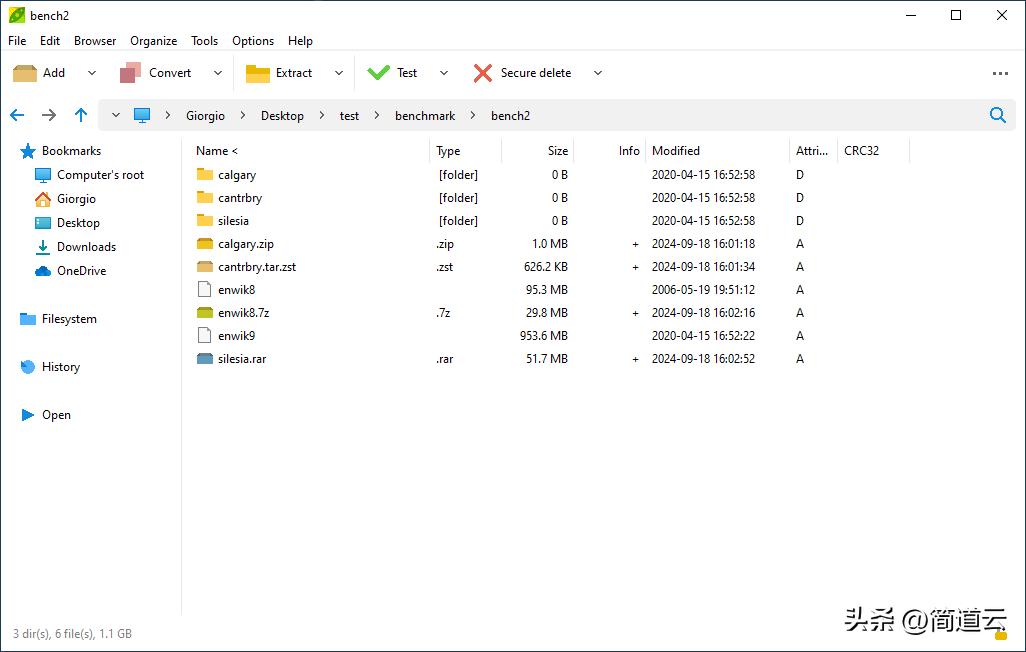
Task: Click the Extract toolbar icon
Action: 258,73
